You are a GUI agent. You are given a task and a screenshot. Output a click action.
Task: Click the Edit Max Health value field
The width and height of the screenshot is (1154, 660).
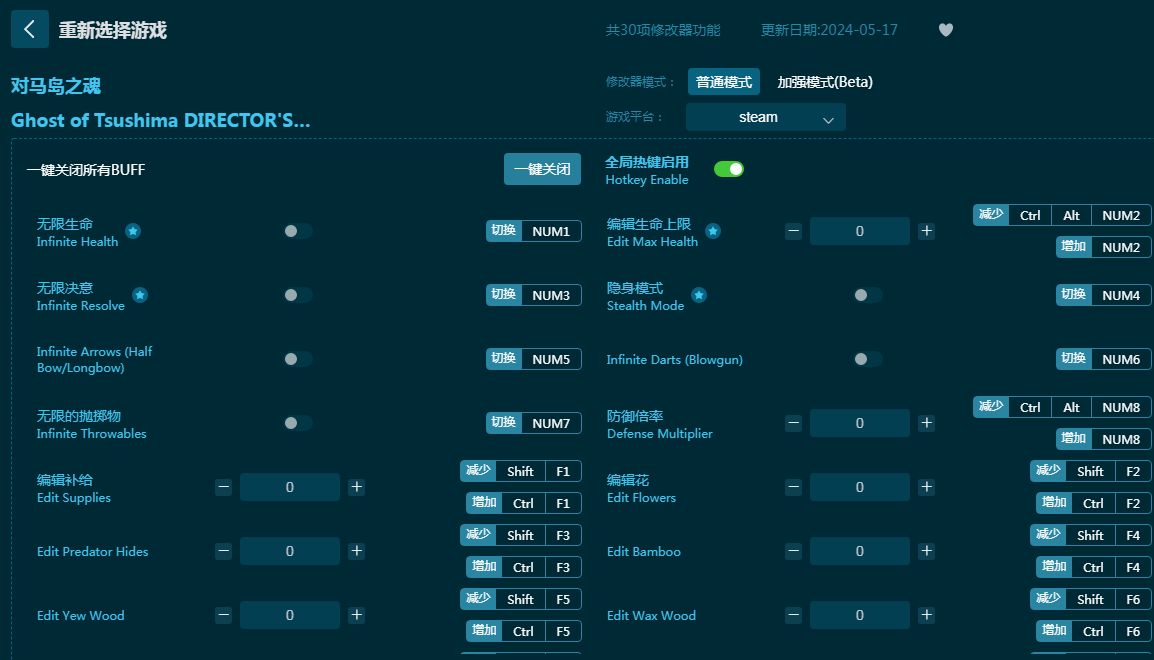(860, 231)
